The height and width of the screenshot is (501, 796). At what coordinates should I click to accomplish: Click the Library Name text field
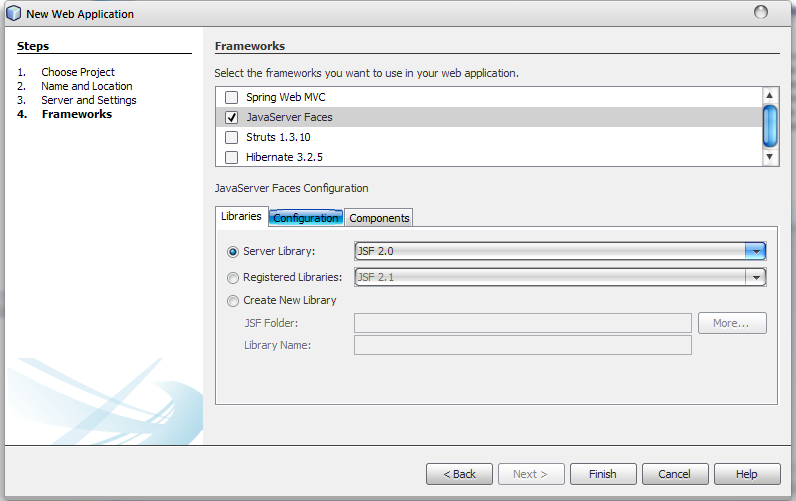click(x=523, y=345)
